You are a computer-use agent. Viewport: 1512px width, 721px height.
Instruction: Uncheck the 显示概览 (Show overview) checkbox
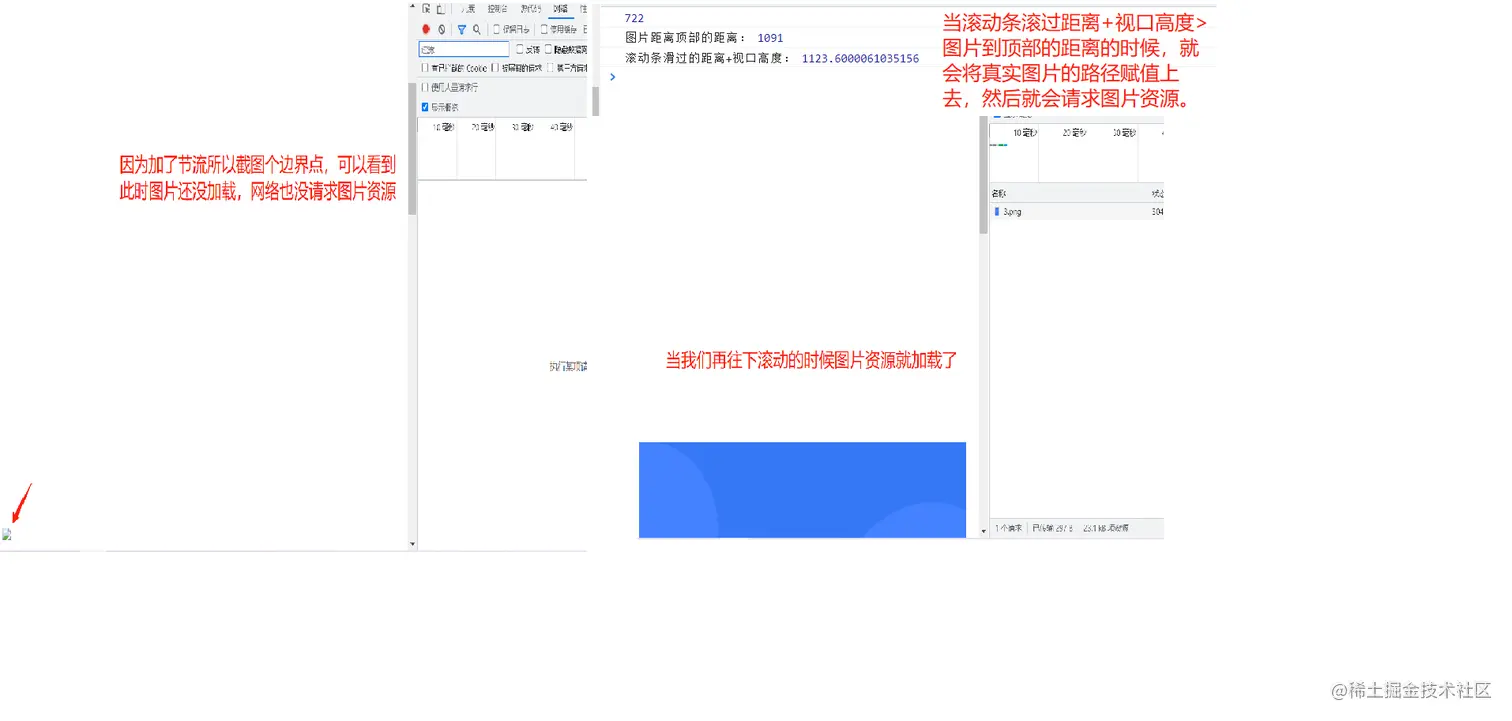coord(425,107)
